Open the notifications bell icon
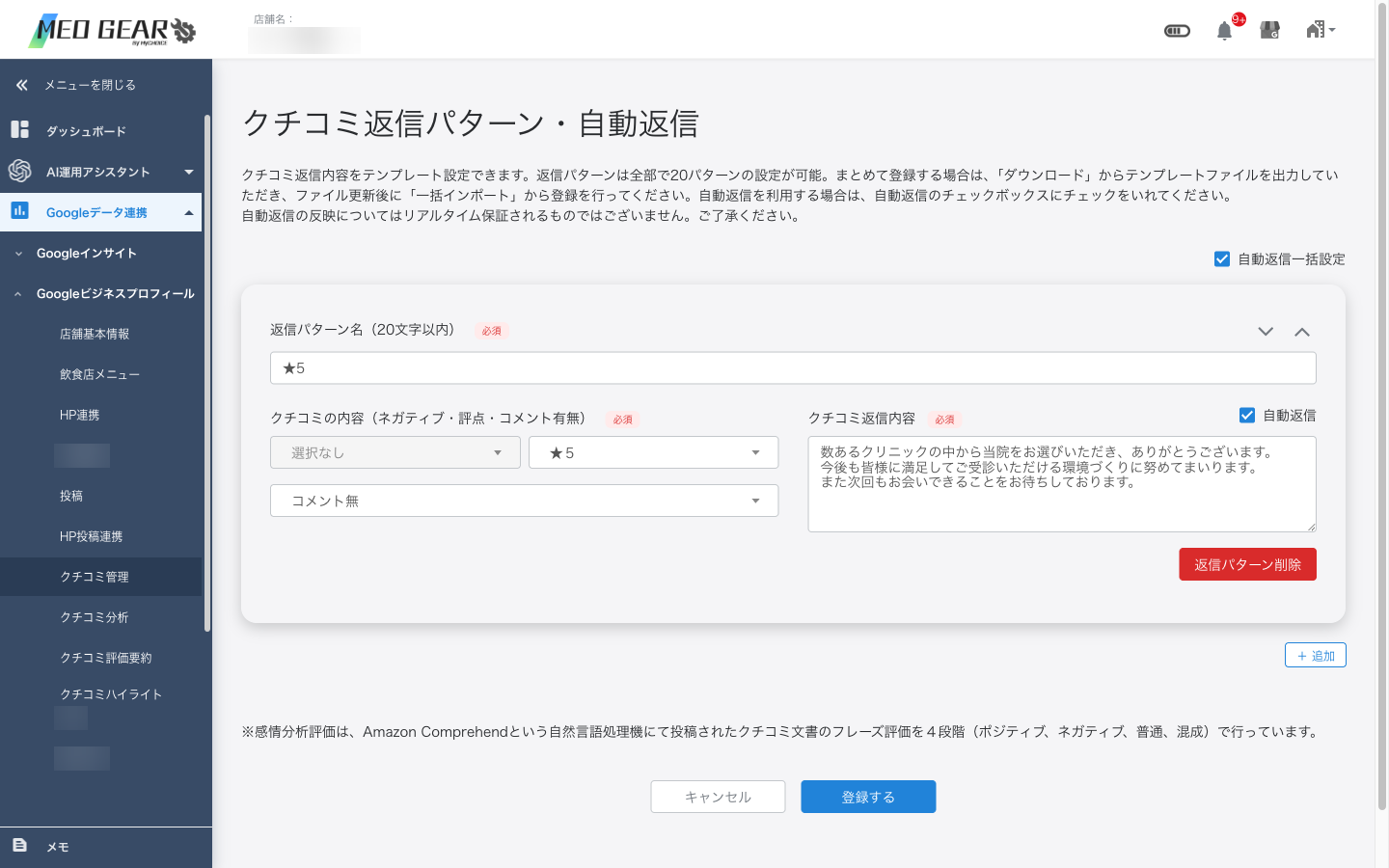 1224,31
